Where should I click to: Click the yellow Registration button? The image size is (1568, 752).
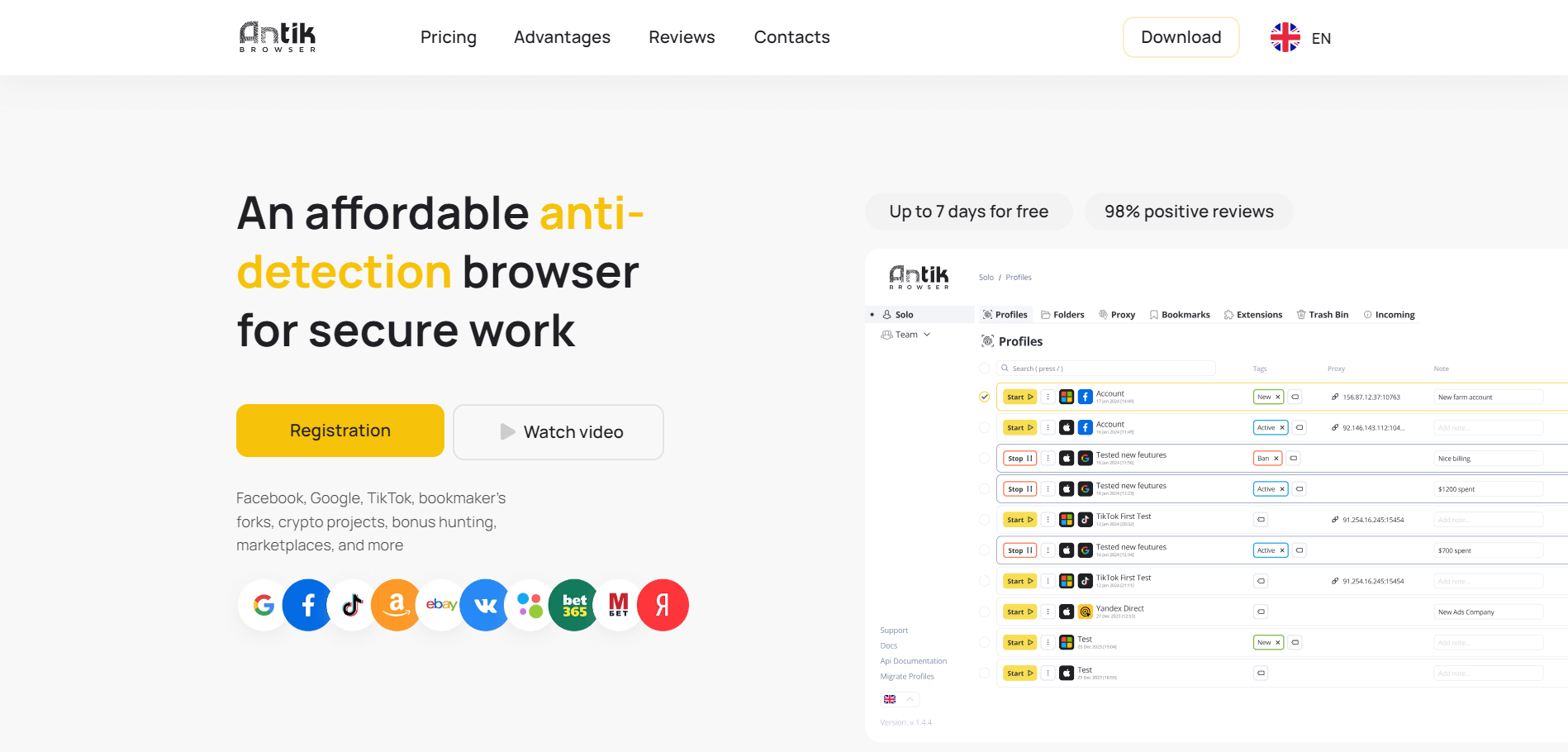340,431
